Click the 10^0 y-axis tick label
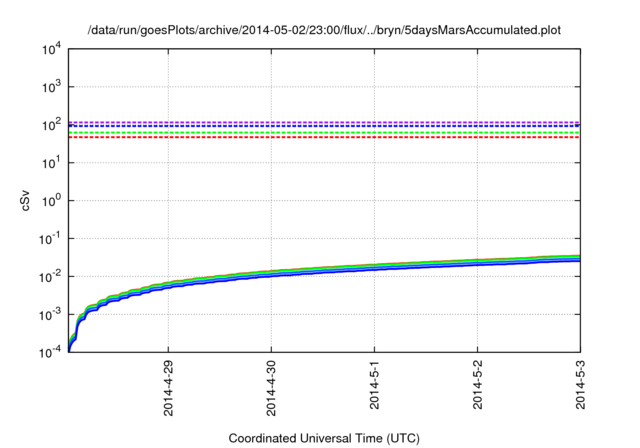This screenshot has width=640, height=448. [x=51, y=201]
